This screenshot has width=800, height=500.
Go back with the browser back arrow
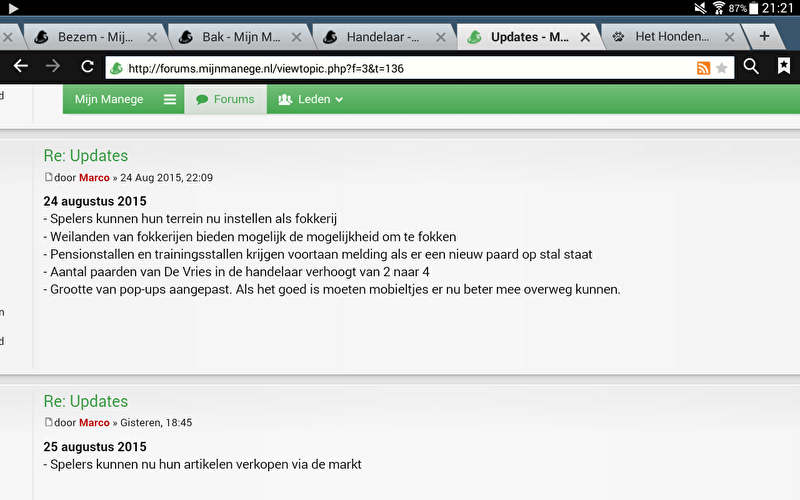(20, 66)
